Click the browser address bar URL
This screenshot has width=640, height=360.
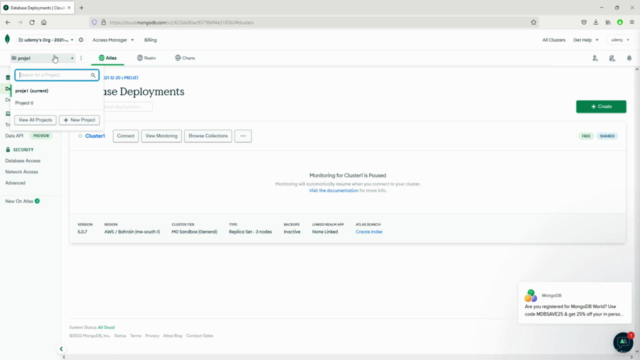coord(182,22)
